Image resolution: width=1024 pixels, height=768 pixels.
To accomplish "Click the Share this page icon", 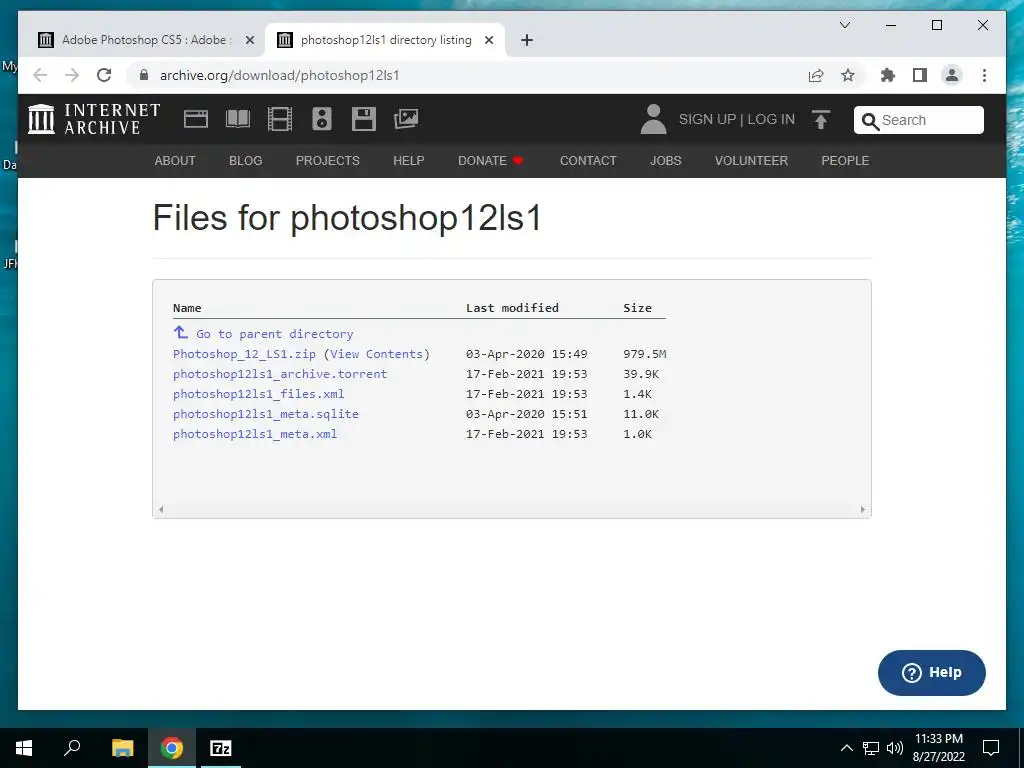I will [816, 76].
